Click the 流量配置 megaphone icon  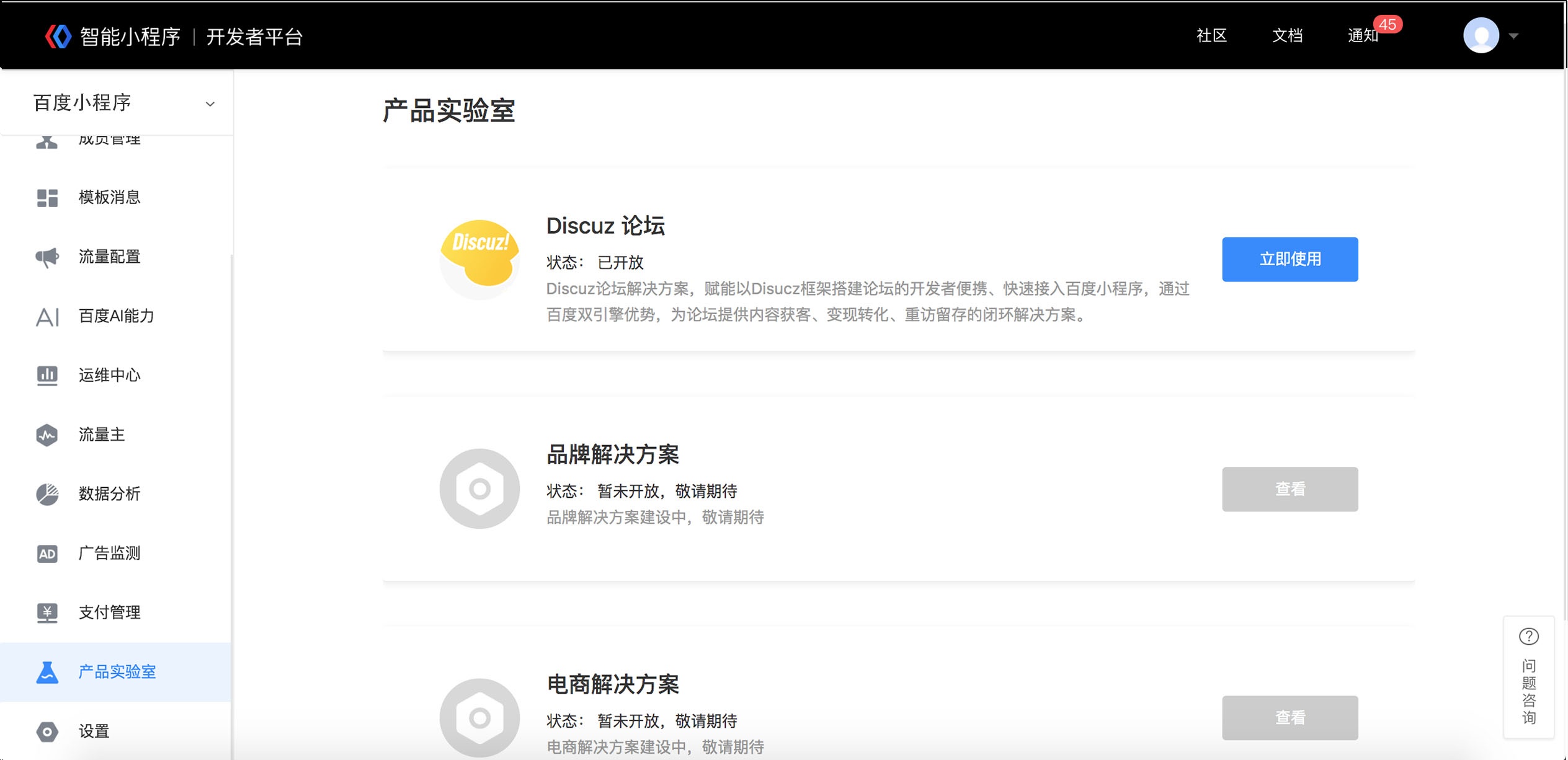47,257
